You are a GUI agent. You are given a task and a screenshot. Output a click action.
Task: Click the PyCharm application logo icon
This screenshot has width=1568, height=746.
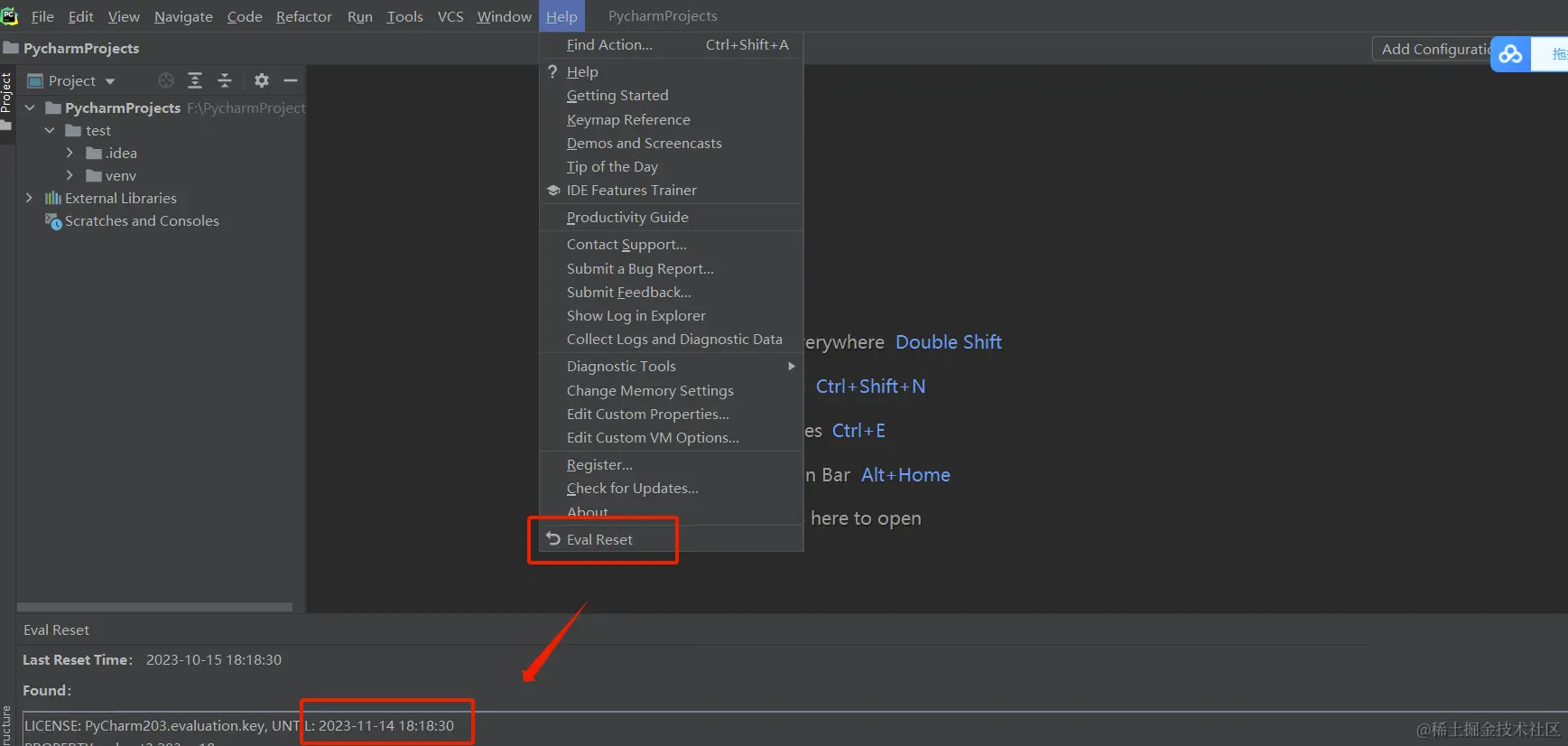coord(10,15)
